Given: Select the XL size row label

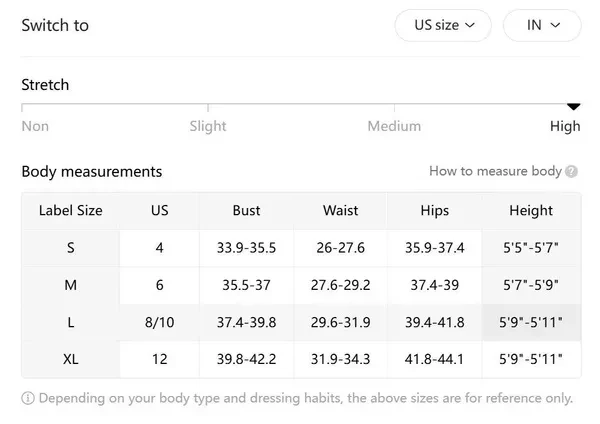Looking at the screenshot, I should (x=71, y=359).
